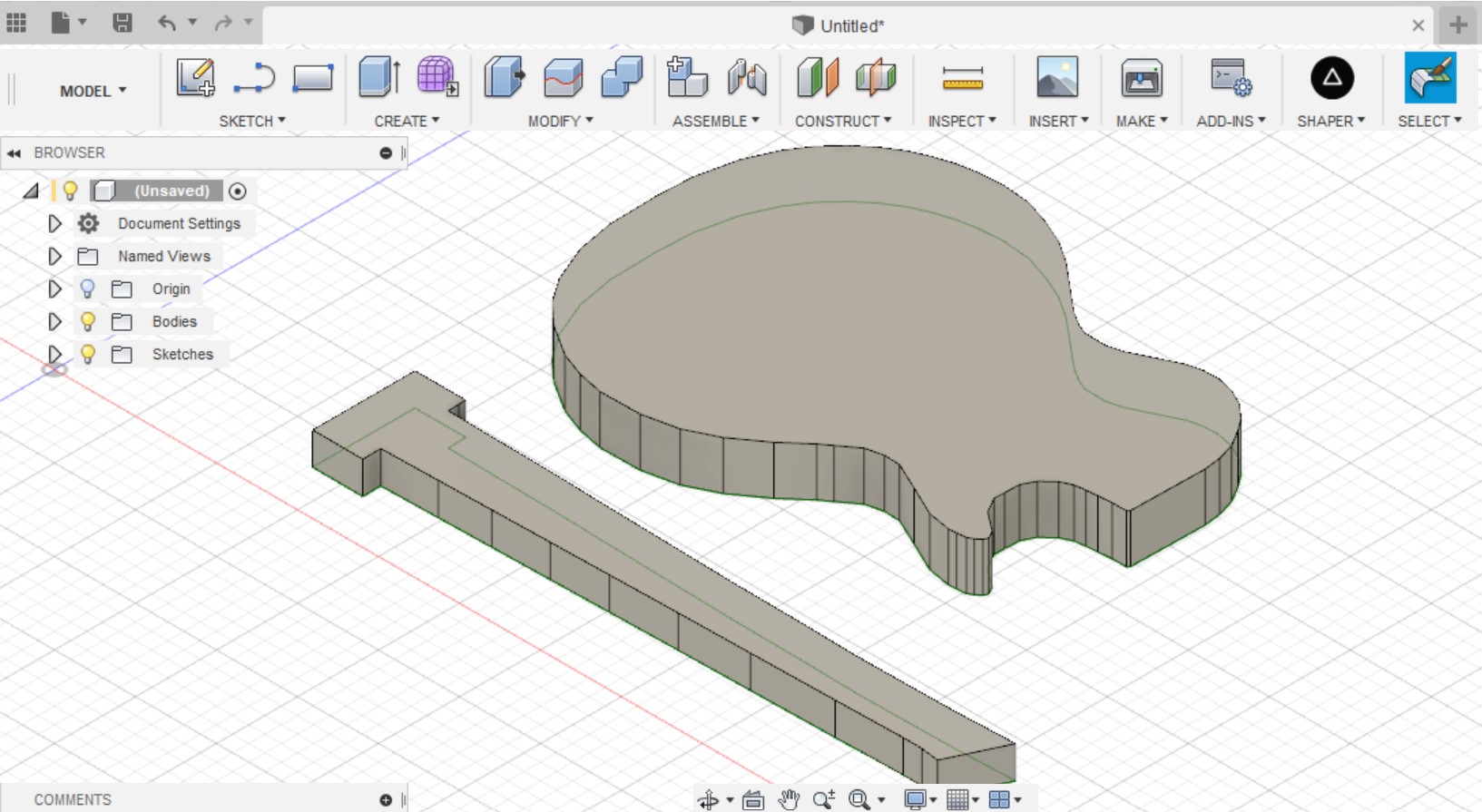Viewport: 1482px width, 812px height.
Task: Open the MODIFY menu
Action: pos(560,121)
